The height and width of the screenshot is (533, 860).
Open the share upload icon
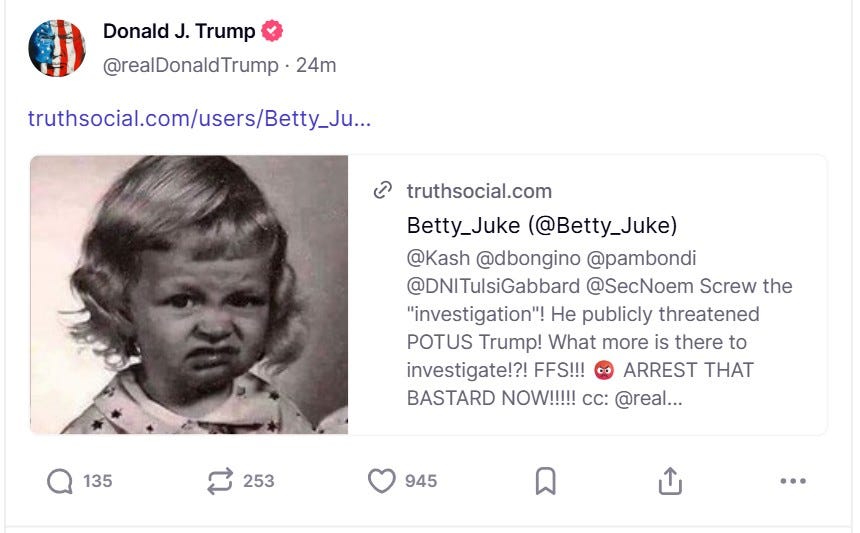670,481
